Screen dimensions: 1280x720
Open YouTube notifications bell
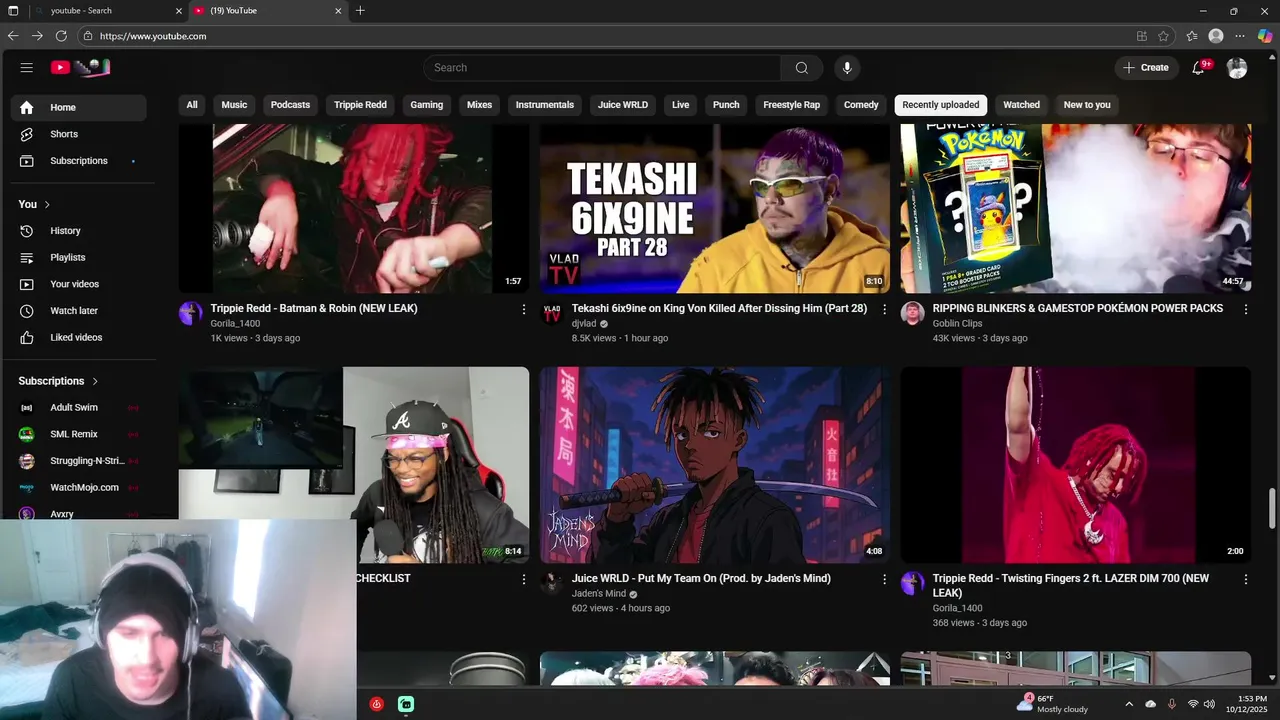tap(1198, 68)
